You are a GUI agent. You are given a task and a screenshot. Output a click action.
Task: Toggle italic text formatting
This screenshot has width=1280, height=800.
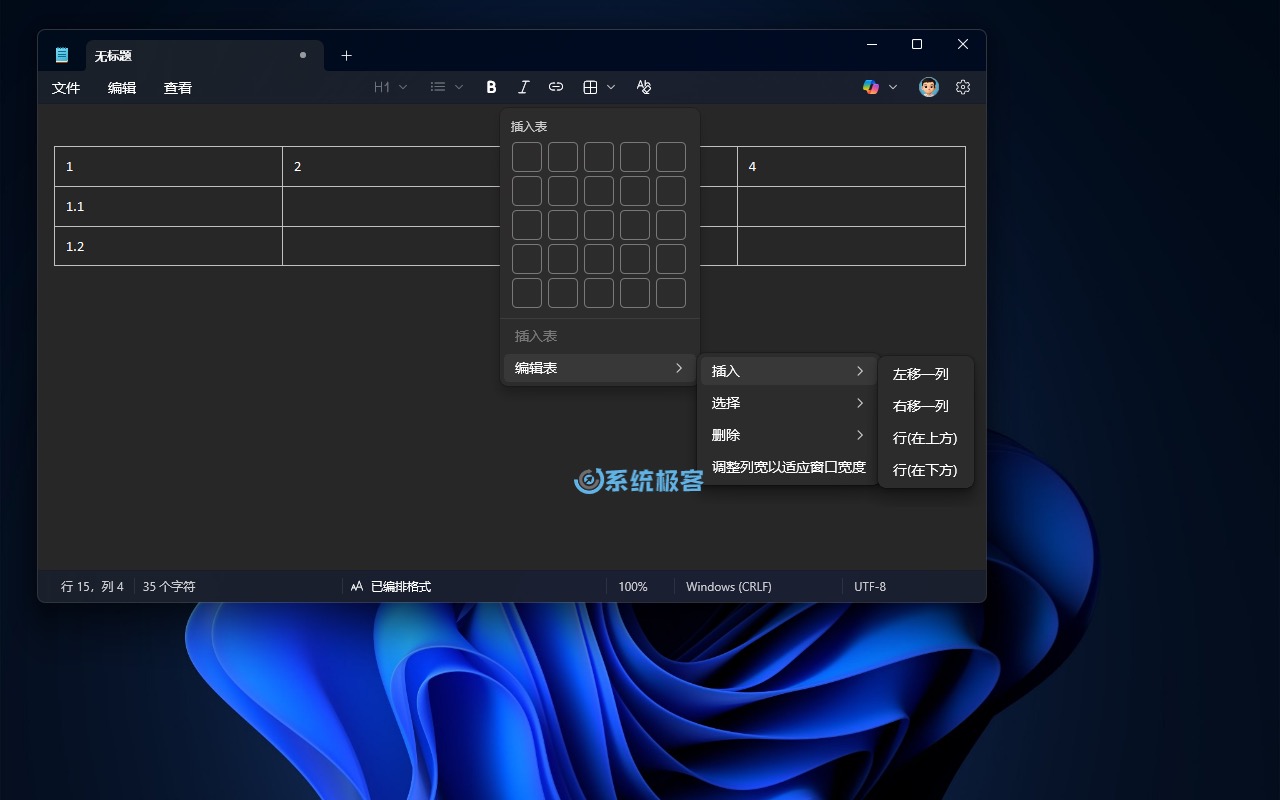pos(523,87)
